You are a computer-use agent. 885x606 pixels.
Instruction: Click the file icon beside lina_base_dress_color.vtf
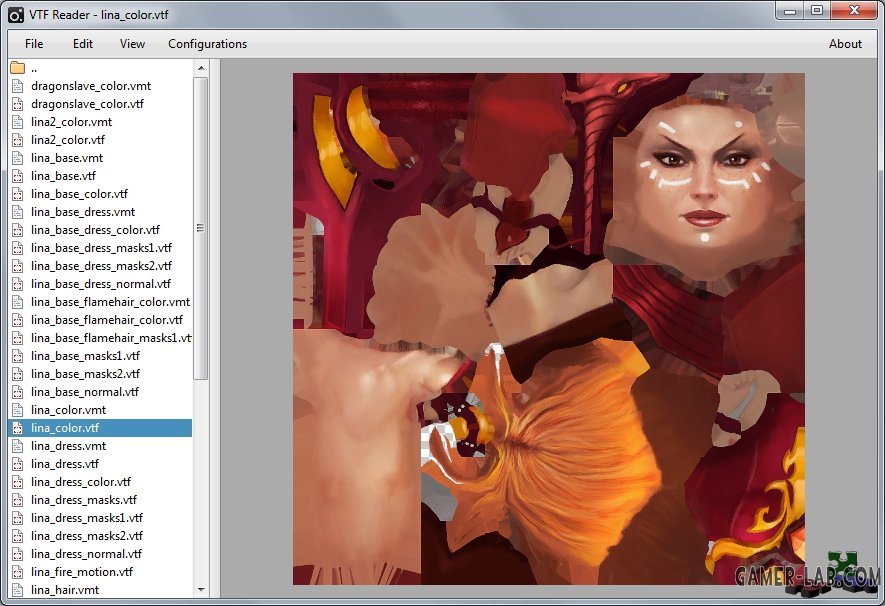[x=17, y=230]
